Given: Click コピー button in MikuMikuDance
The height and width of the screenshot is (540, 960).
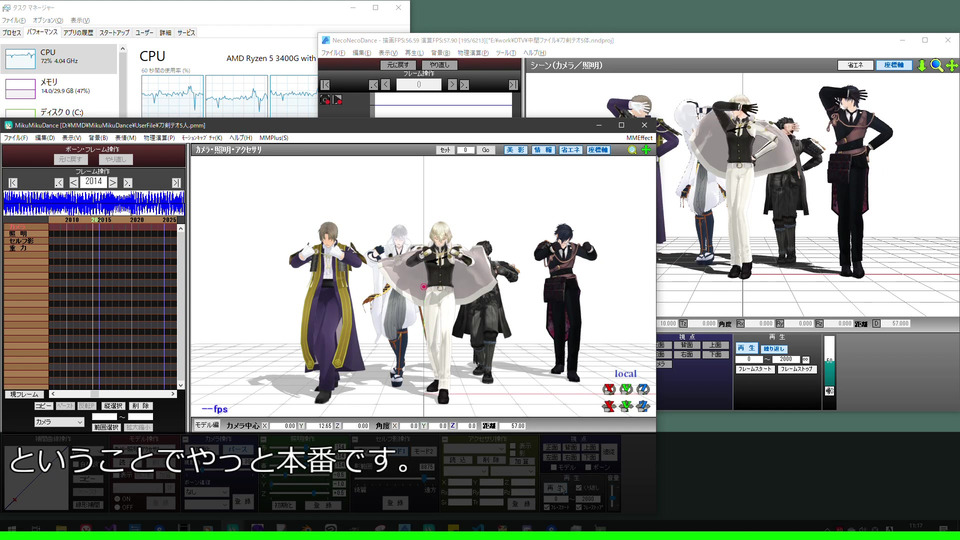Looking at the screenshot, I should 43,406.
